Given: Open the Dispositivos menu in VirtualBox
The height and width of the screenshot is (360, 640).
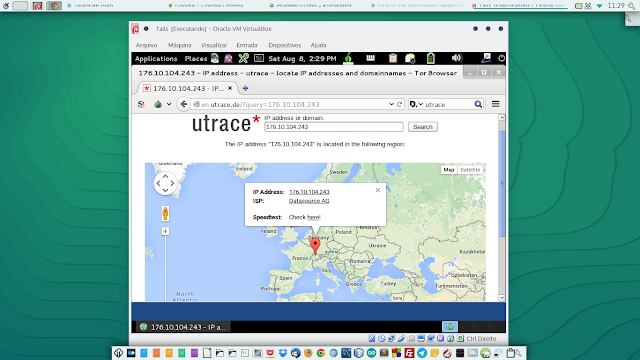Looking at the screenshot, I should click(x=284, y=45).
